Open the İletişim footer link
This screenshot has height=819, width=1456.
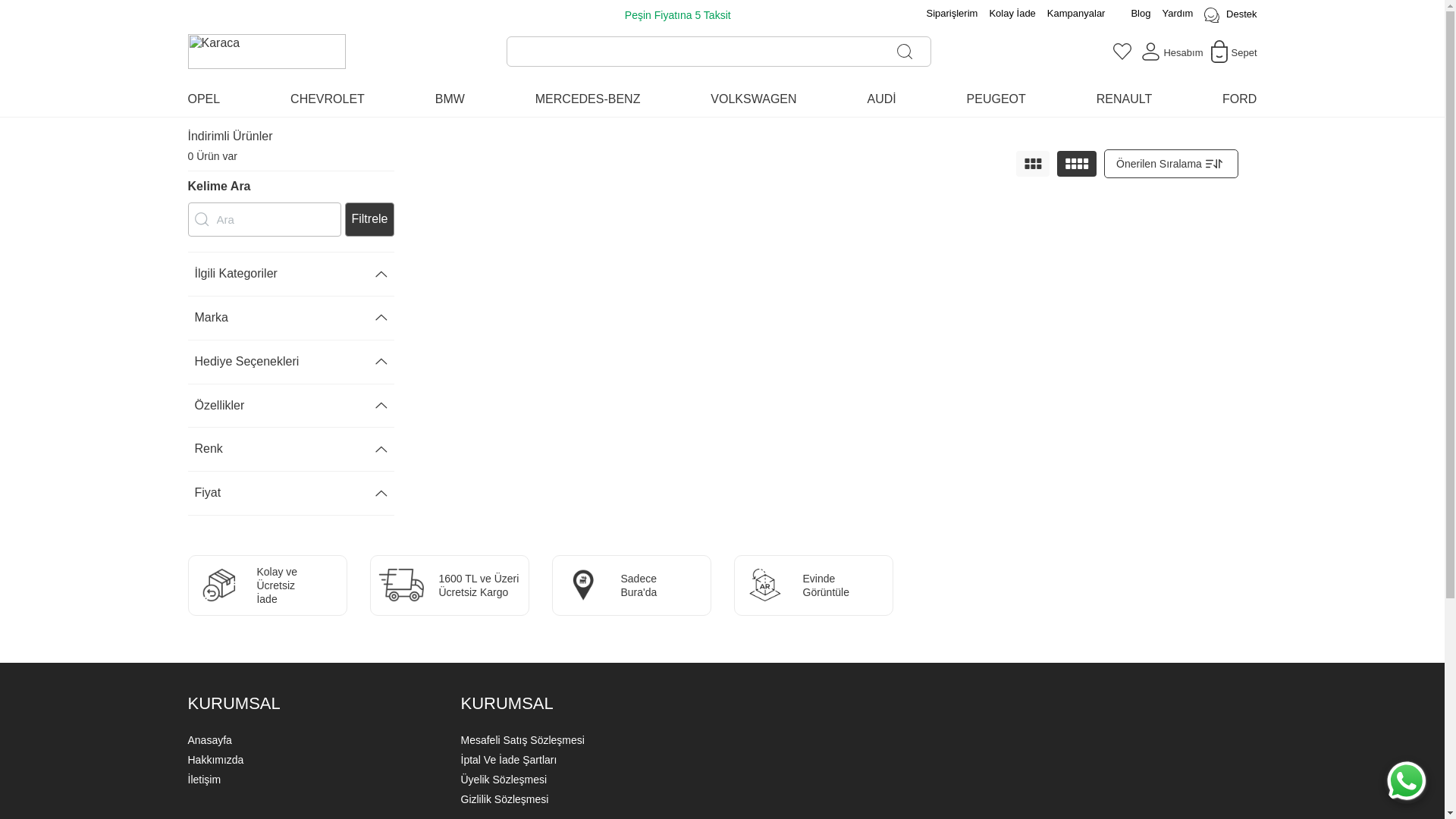pos(204,780)
